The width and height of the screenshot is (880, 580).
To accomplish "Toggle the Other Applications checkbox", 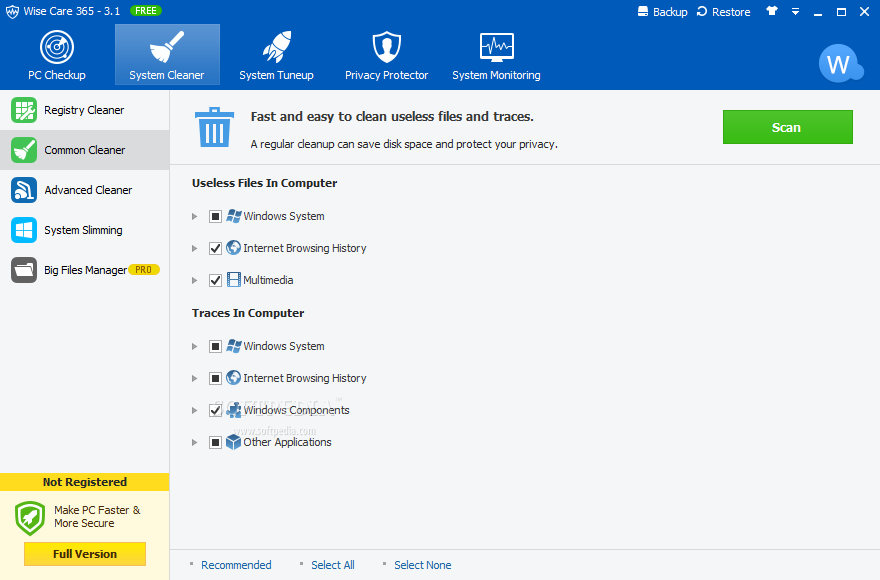I will [x=216, y=442].
